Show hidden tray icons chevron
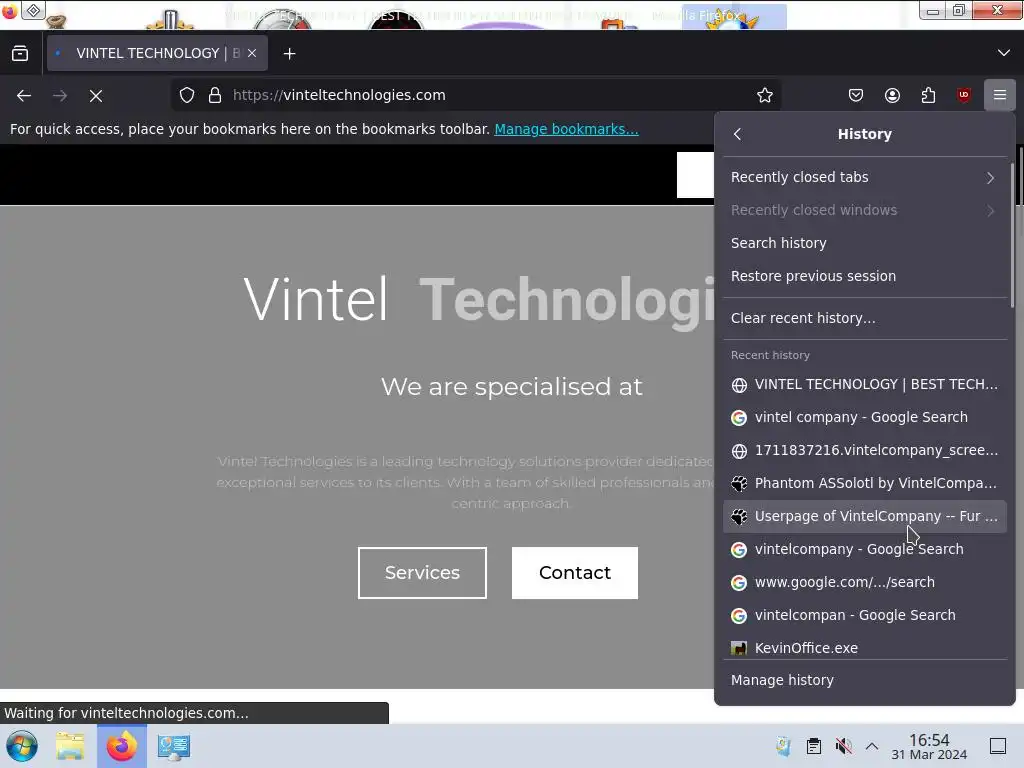This screenshot has width=1024, height=768. (872, 746)
